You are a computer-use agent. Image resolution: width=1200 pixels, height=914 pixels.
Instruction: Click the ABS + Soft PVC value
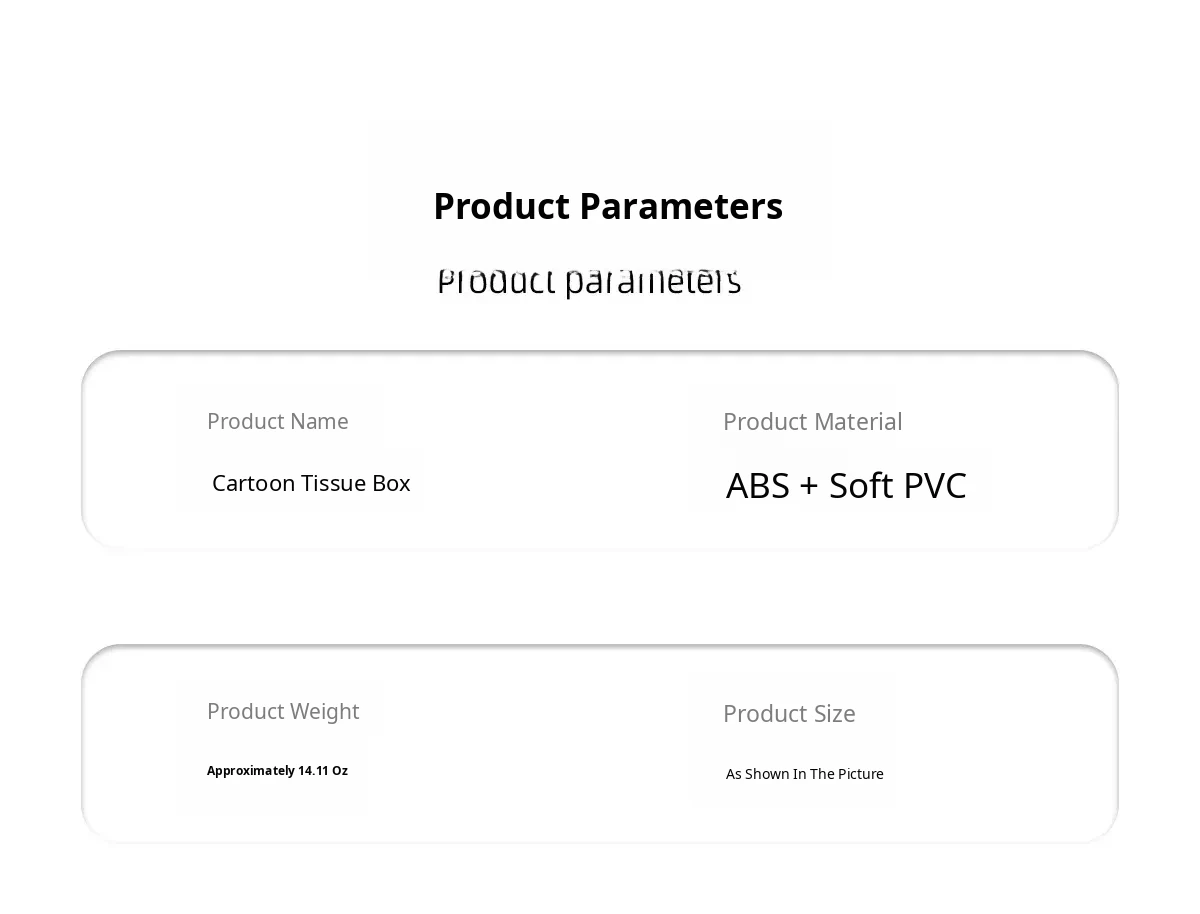[x=846, y=486]
